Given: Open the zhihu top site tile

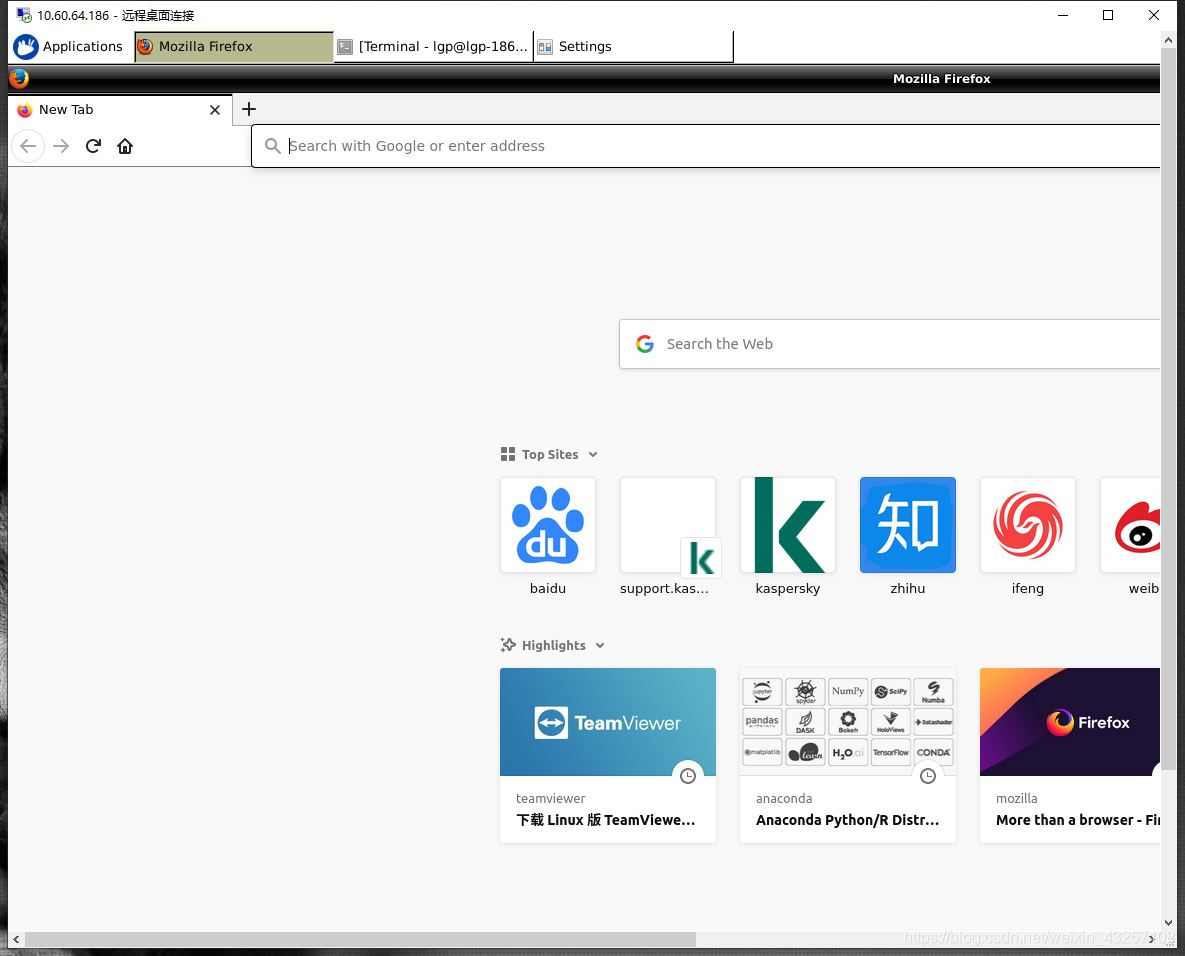Looking at the screenshot, I should coord(907,525).
